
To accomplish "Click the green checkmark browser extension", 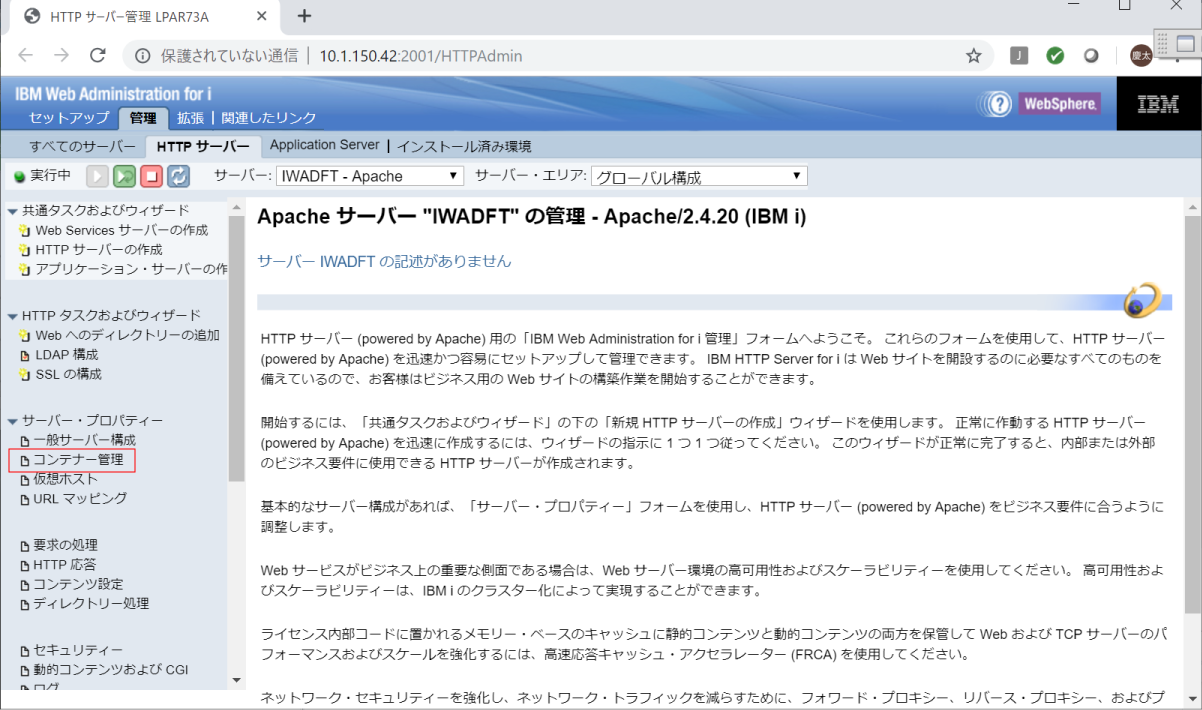I will pos(1055,56).
